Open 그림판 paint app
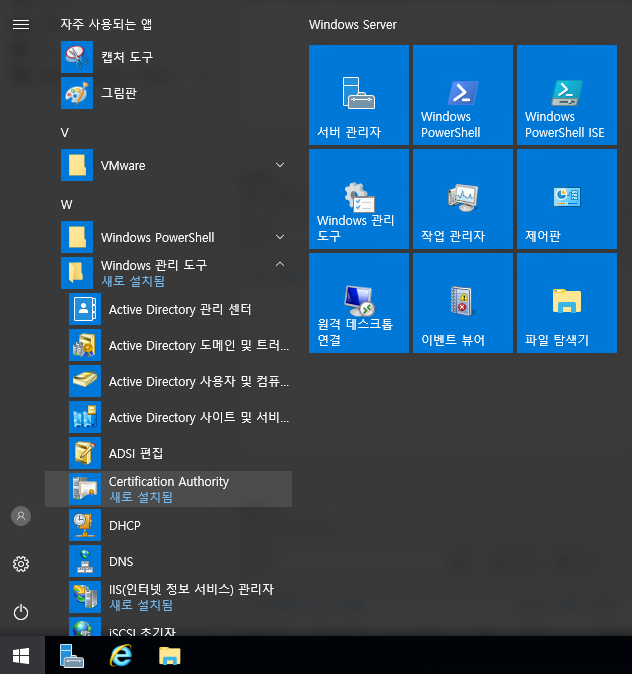 169,93
